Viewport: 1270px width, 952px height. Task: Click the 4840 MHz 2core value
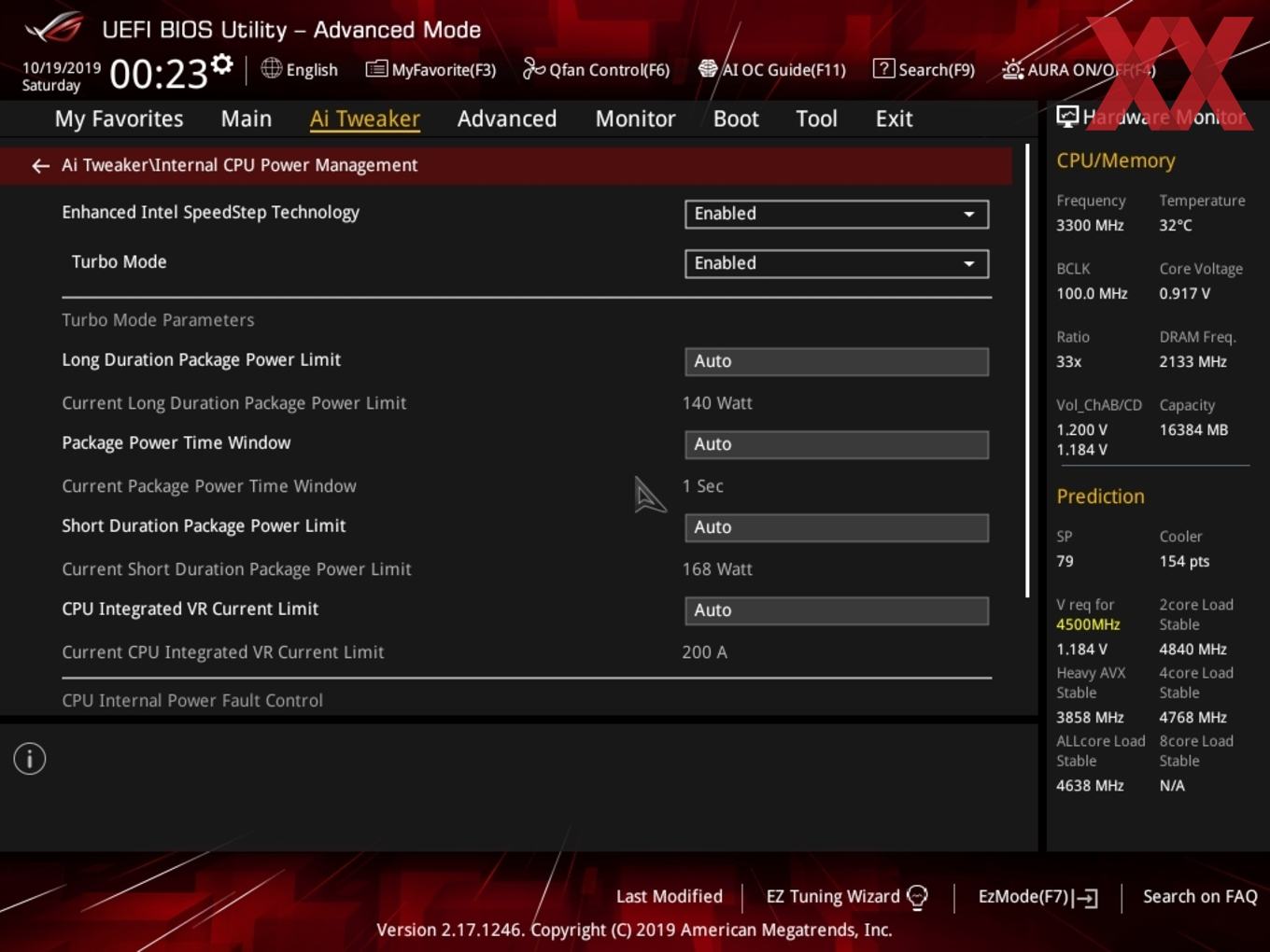pyautogui.click(x=1192, y=650)
